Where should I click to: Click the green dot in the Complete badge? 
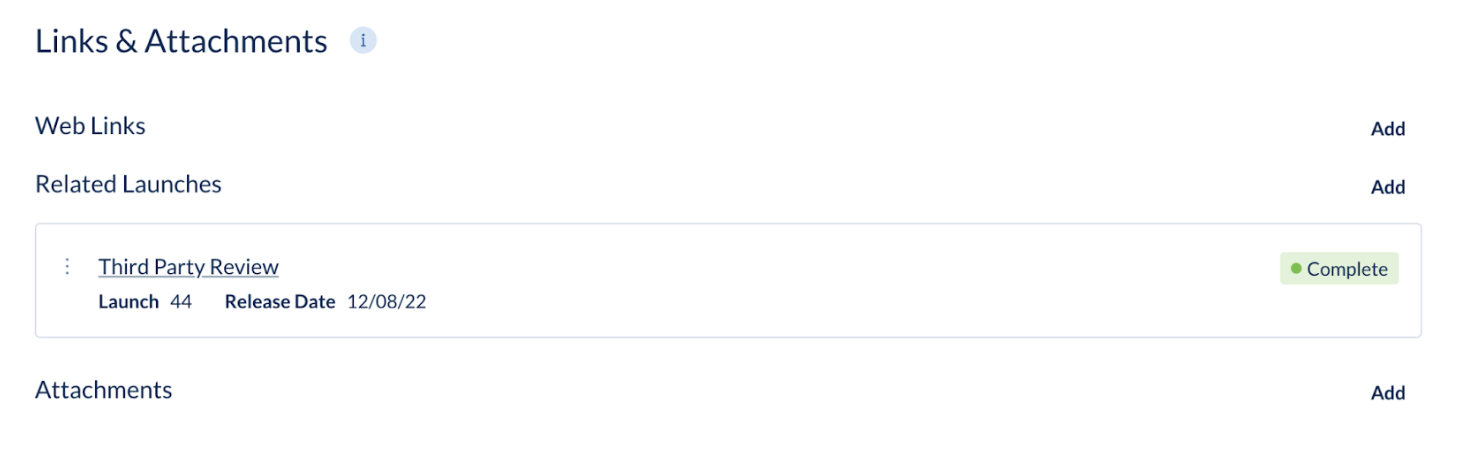coord(1296,268)
